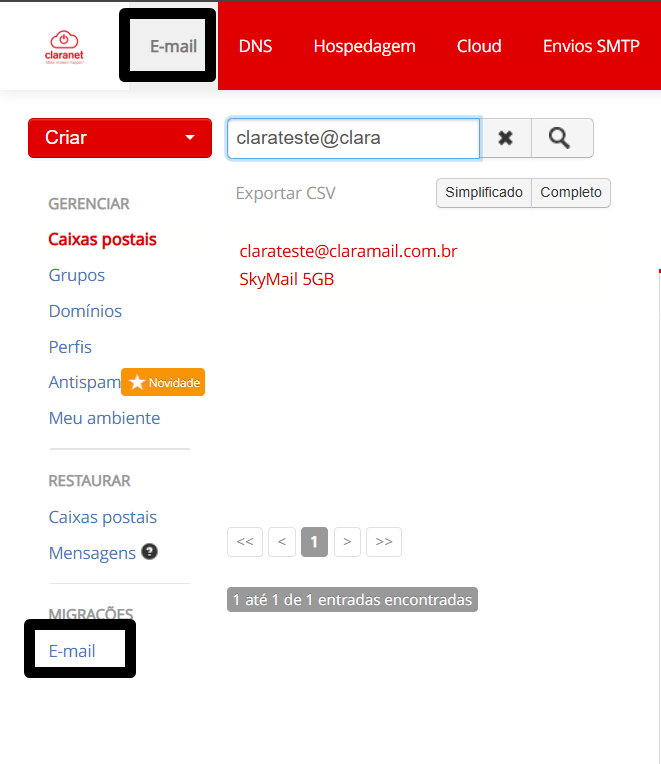Viewport: 661px width, 764px height.
Task: Switch to Simplificado view
Action: point(484,193)
